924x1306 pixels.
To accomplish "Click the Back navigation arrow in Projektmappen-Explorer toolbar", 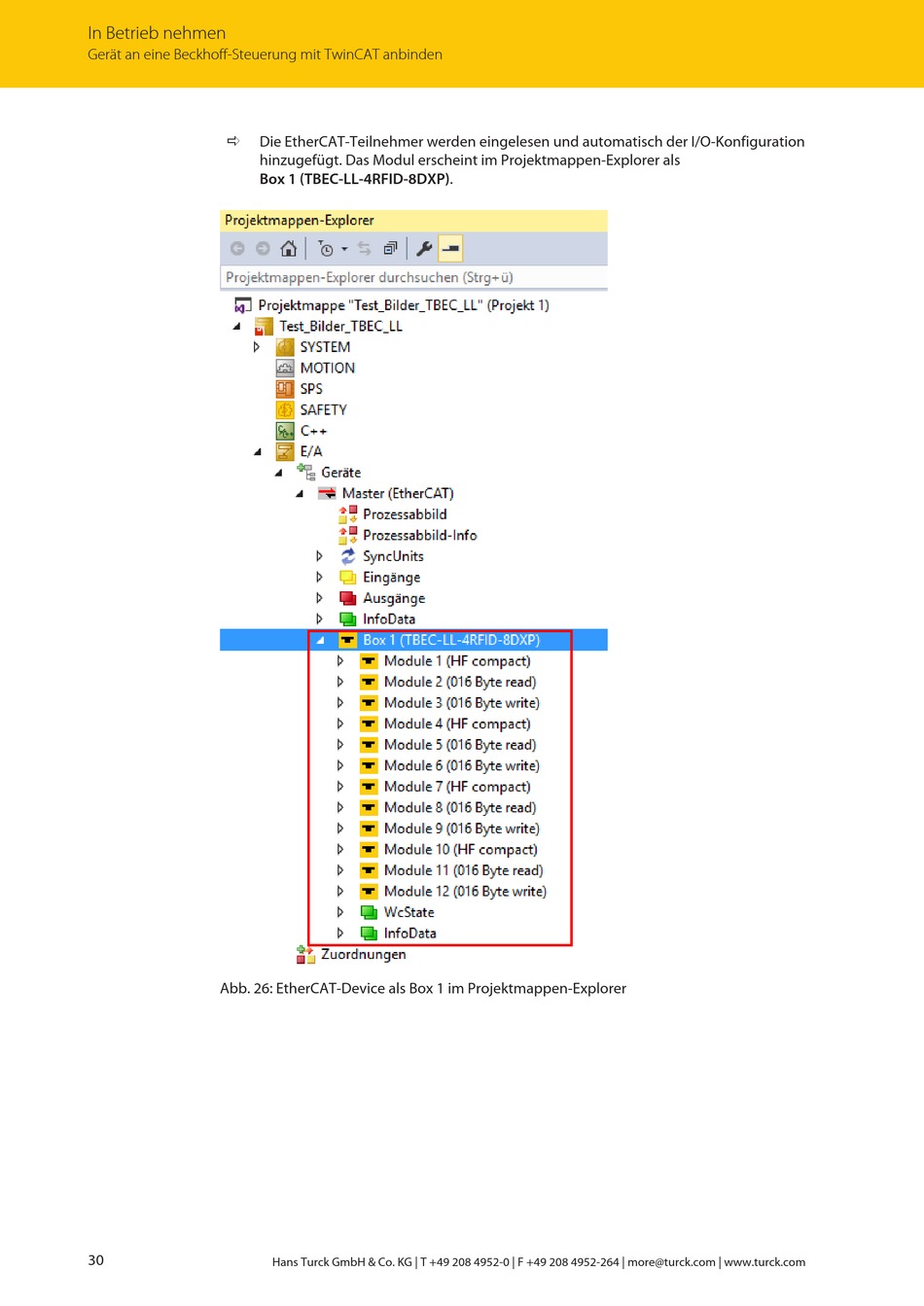I will (x=237, y=249).
